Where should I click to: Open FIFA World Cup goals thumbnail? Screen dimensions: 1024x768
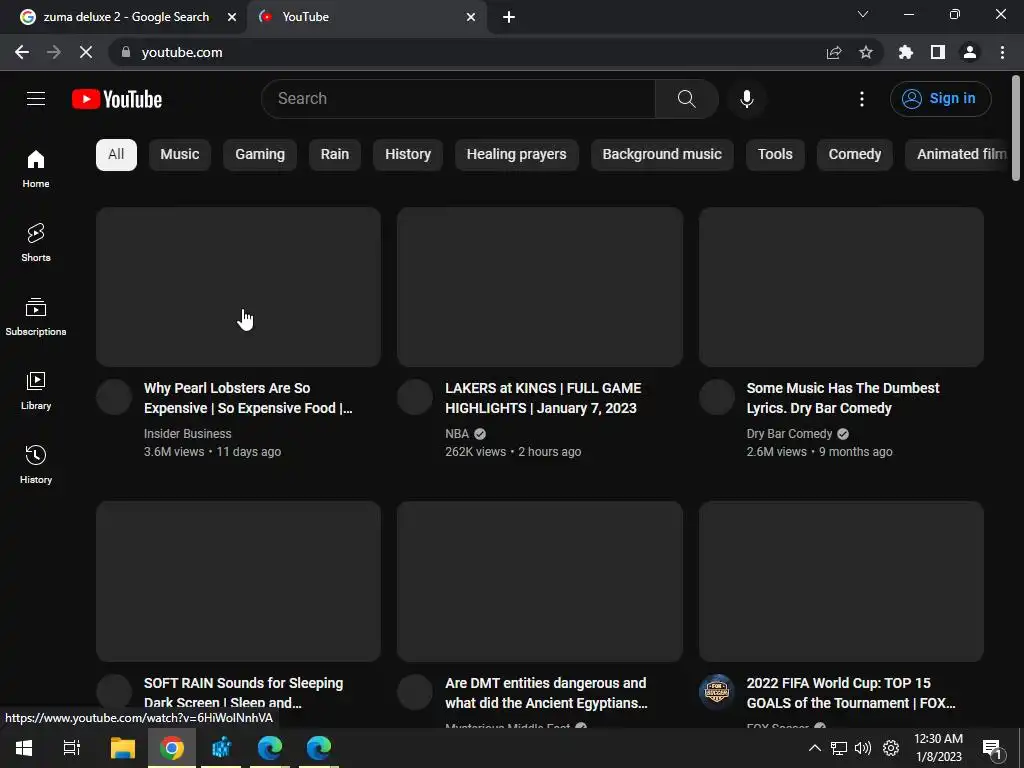click(841, 581)
